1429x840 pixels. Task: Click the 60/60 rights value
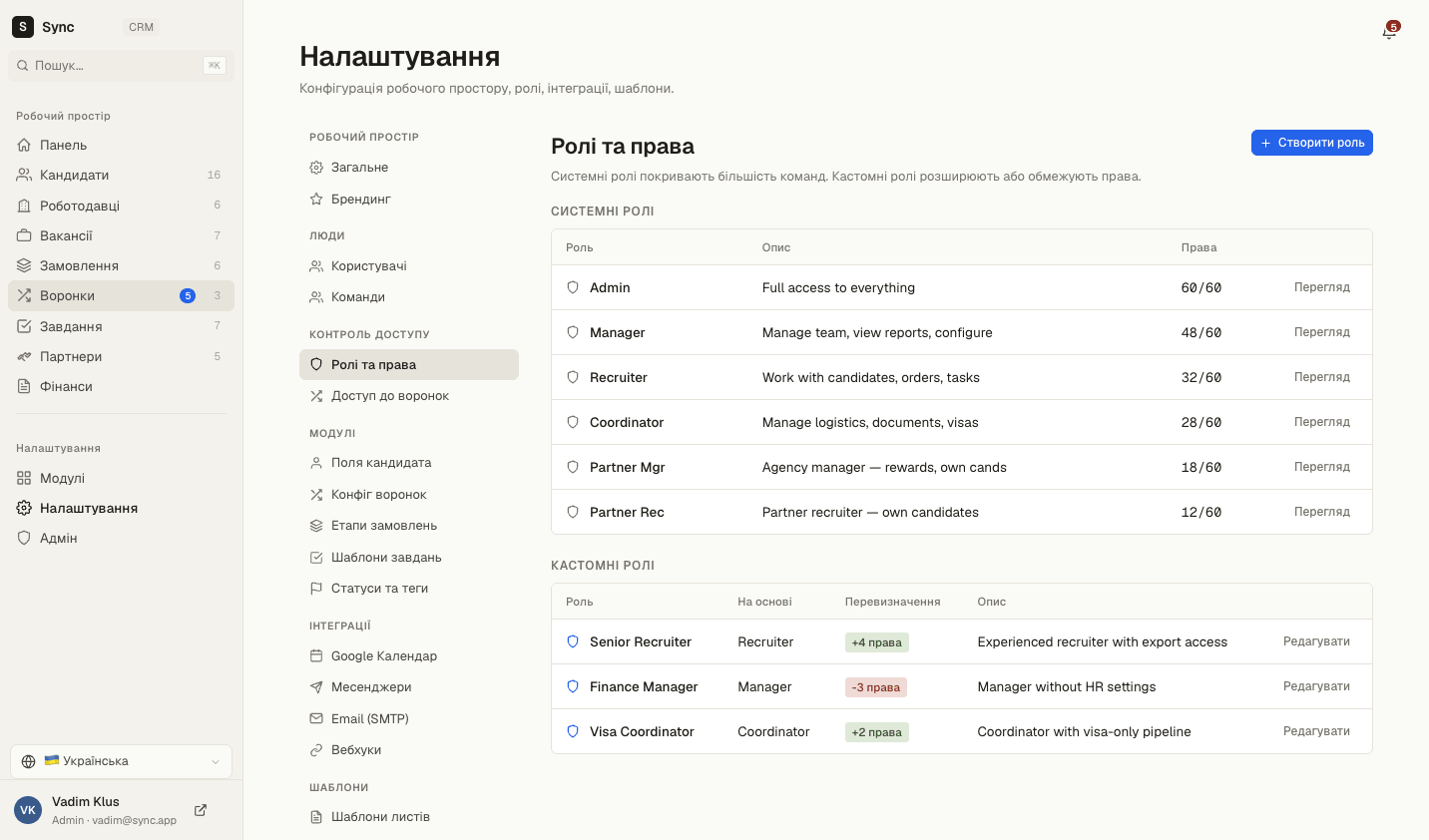tap(1201, 287)
